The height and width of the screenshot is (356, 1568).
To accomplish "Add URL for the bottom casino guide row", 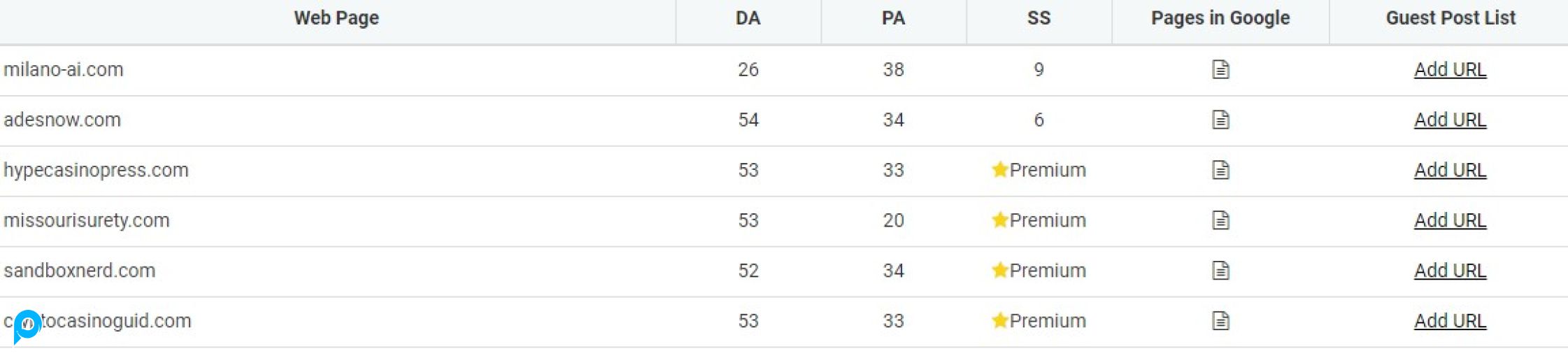I will (1450, 321).
